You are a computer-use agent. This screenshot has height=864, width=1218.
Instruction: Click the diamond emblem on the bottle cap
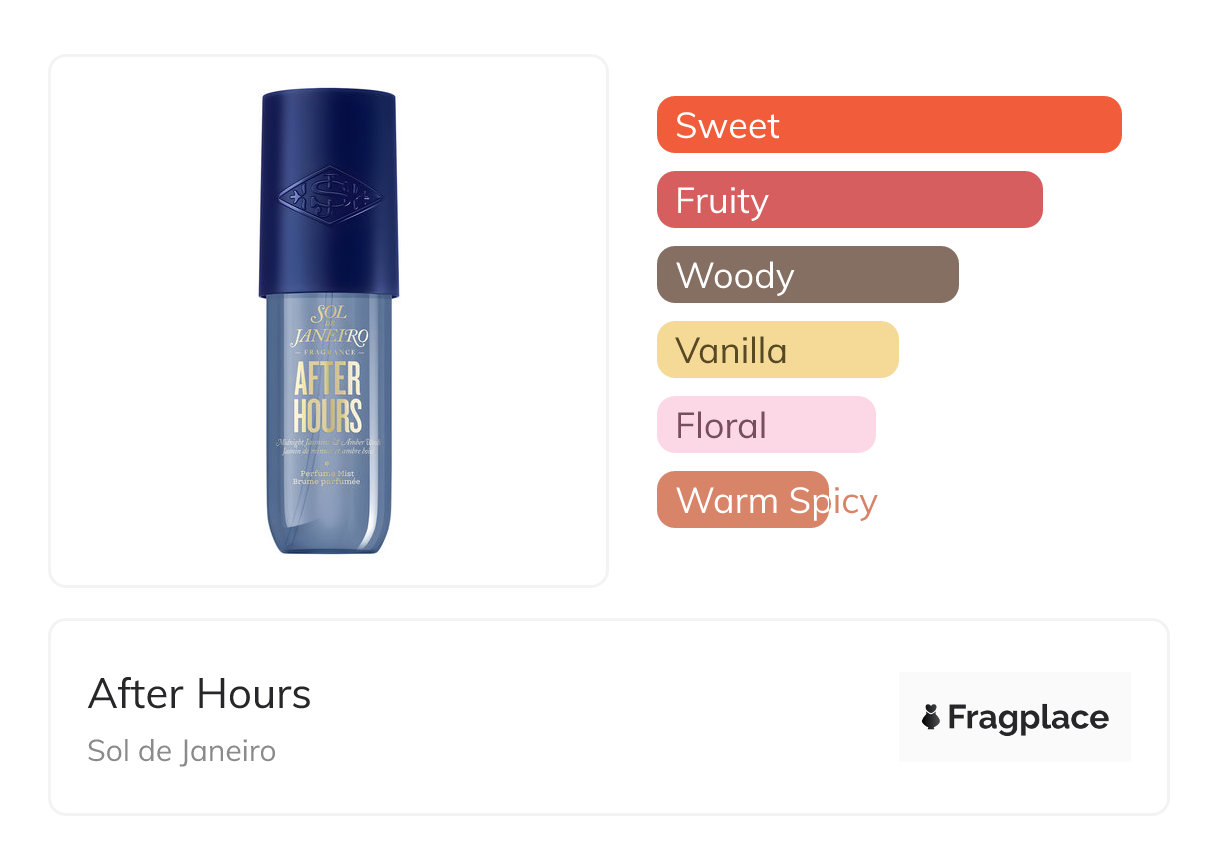(x=329, y=194)
